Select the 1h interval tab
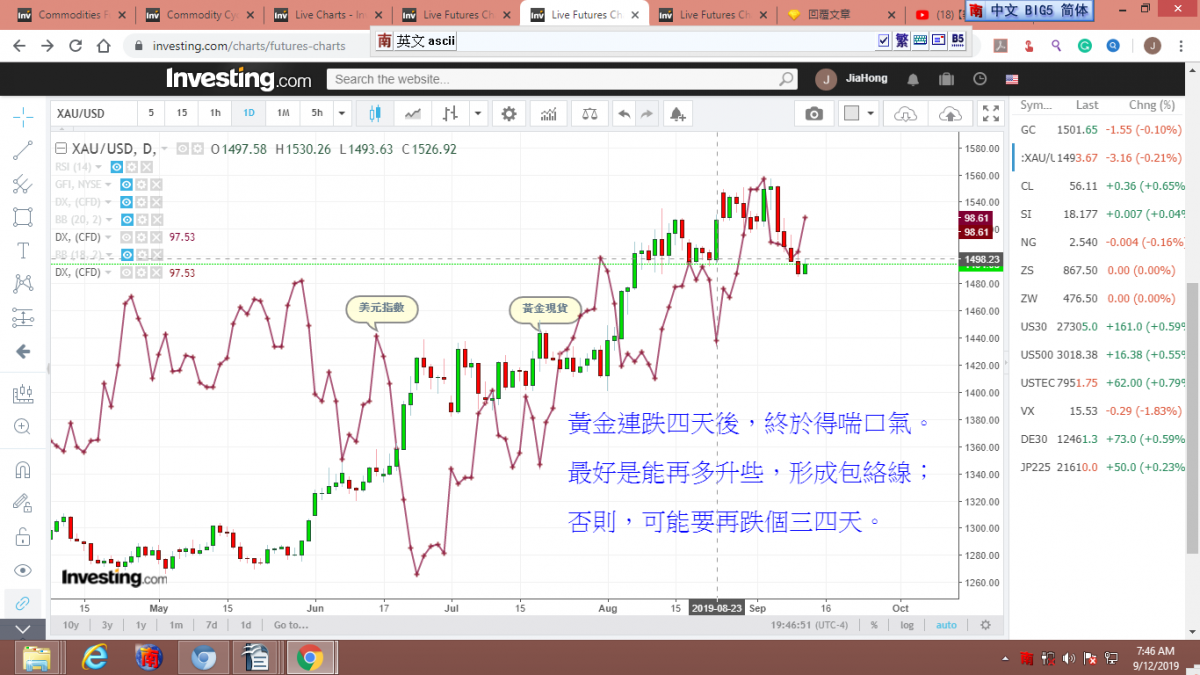The height and width of the screenshot is (675, 1200). (x=215, y=114)
